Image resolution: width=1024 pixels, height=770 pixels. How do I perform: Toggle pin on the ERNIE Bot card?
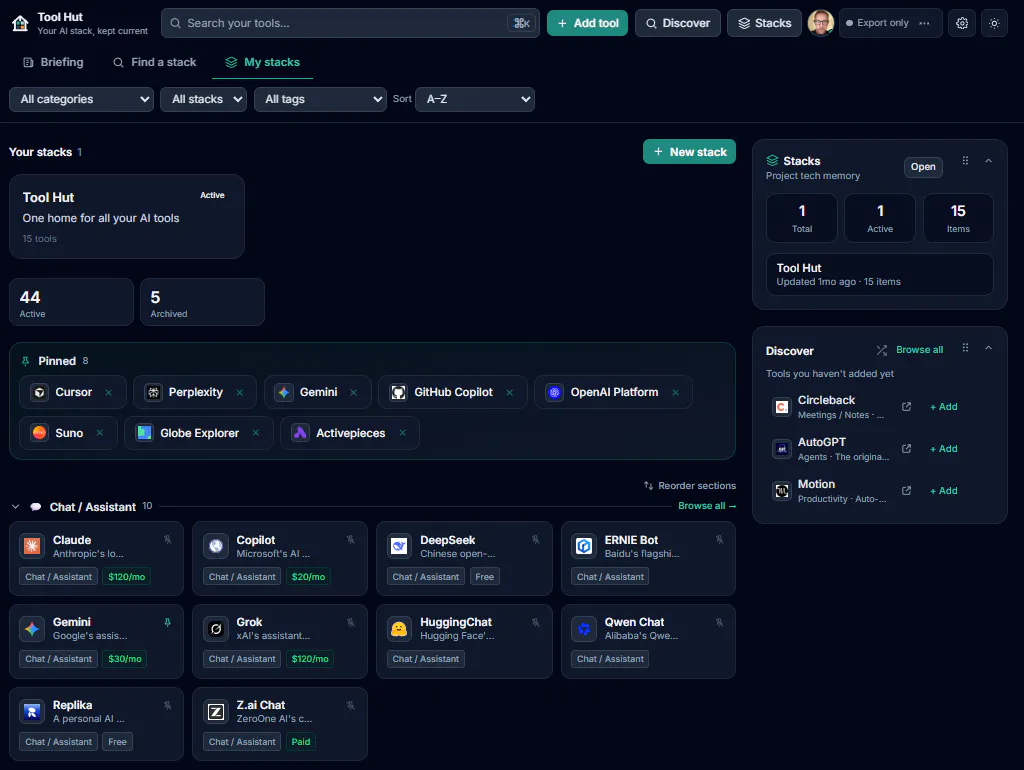point(719,539)
